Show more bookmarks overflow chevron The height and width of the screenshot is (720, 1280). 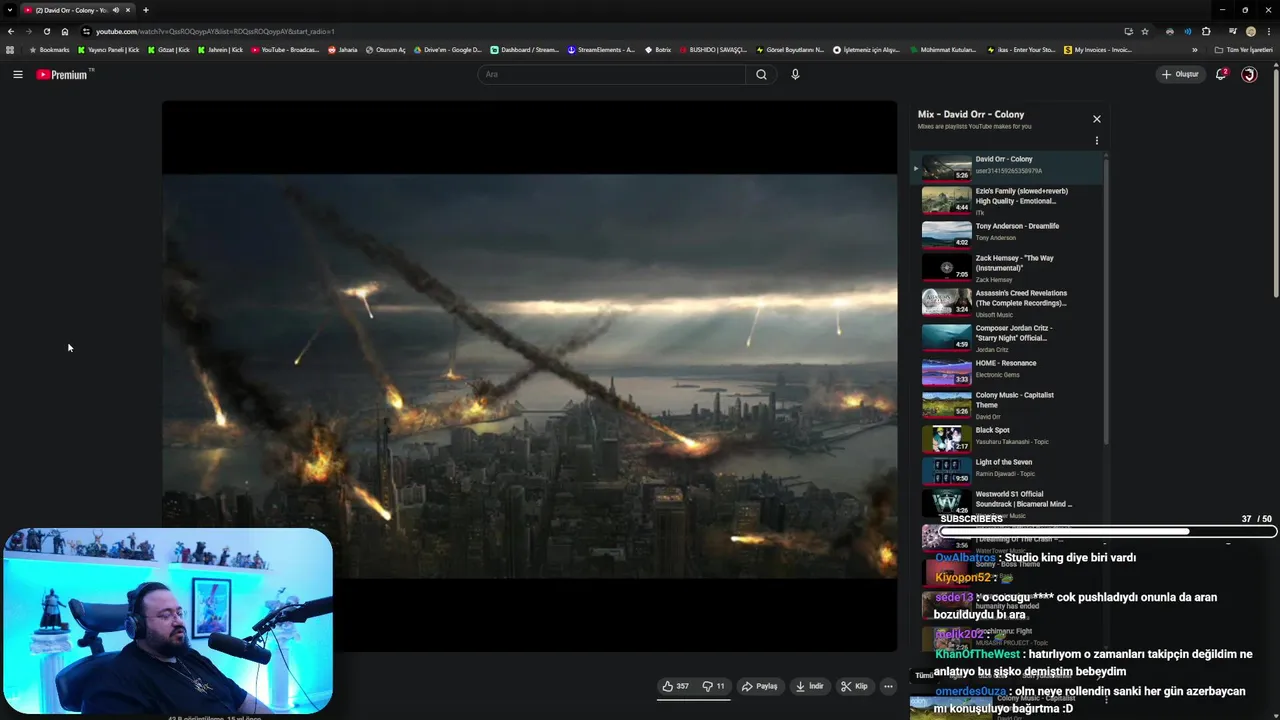coord(1194,49)
